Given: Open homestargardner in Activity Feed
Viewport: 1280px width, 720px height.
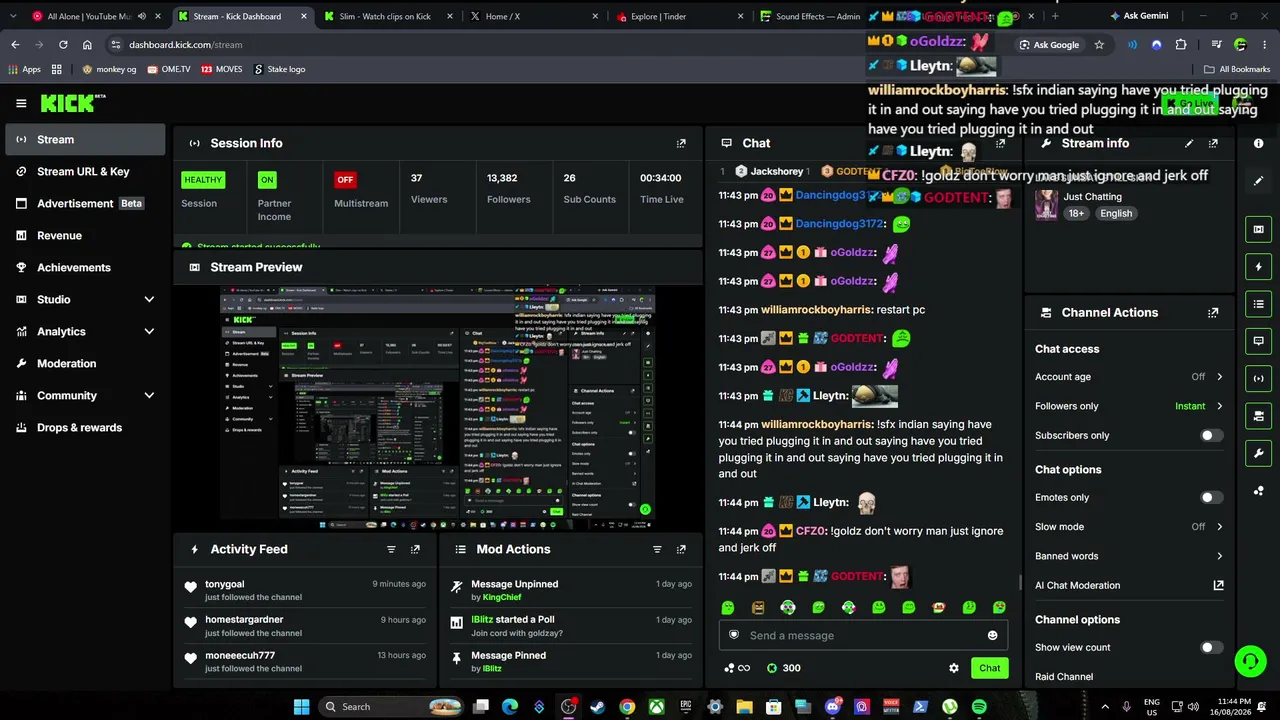Looking at the screenshot, I should point(244,620).
